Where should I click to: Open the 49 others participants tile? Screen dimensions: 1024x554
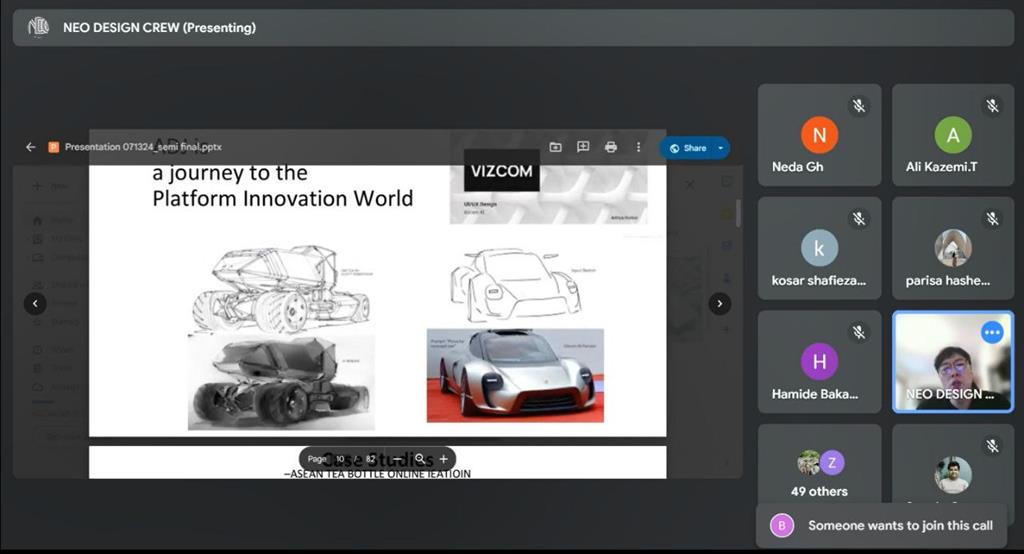(819, 464)
